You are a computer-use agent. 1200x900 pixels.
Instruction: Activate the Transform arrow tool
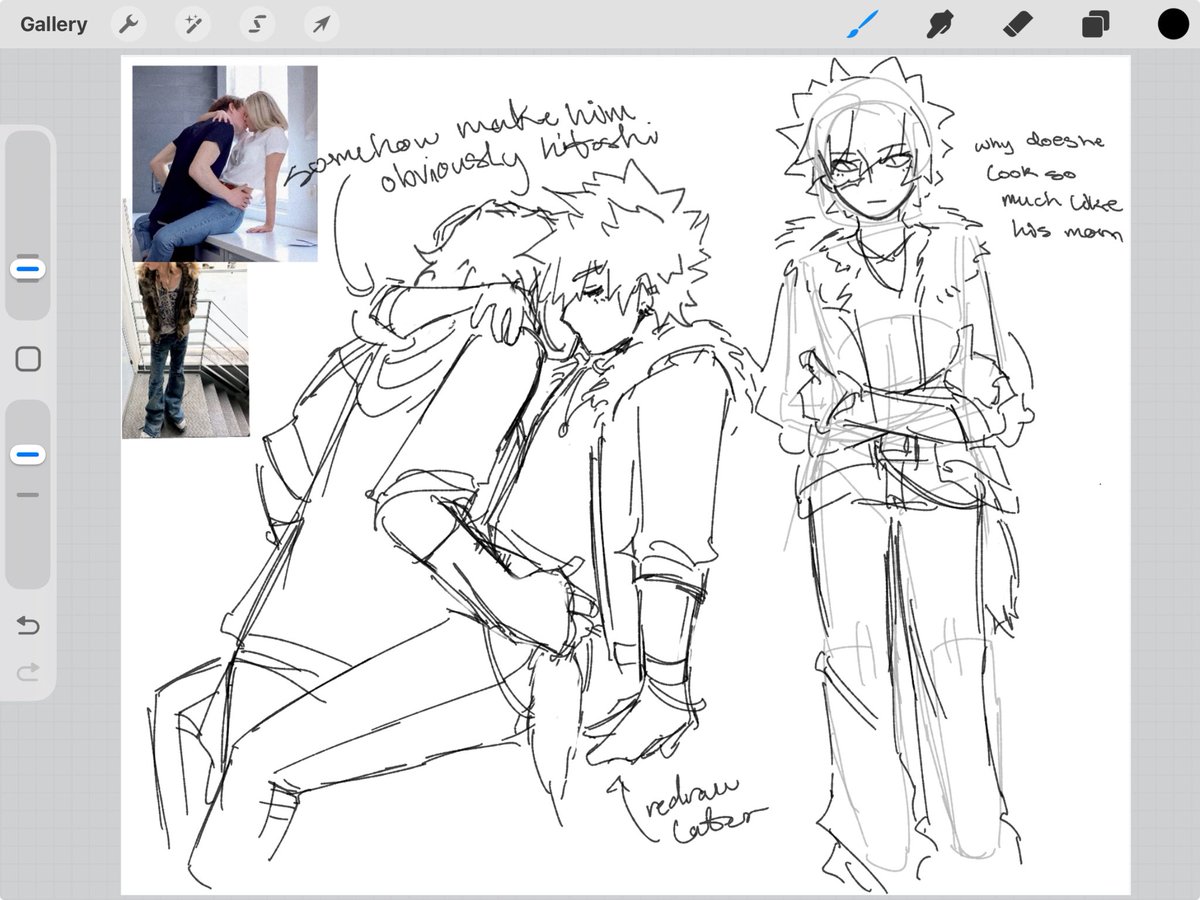[321, 24]
